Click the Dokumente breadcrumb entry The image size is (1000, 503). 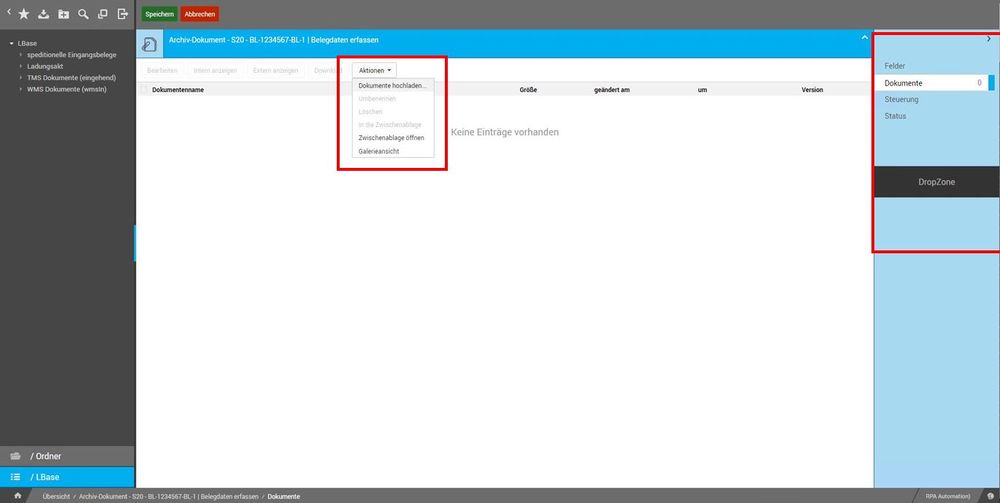[284, 497]
